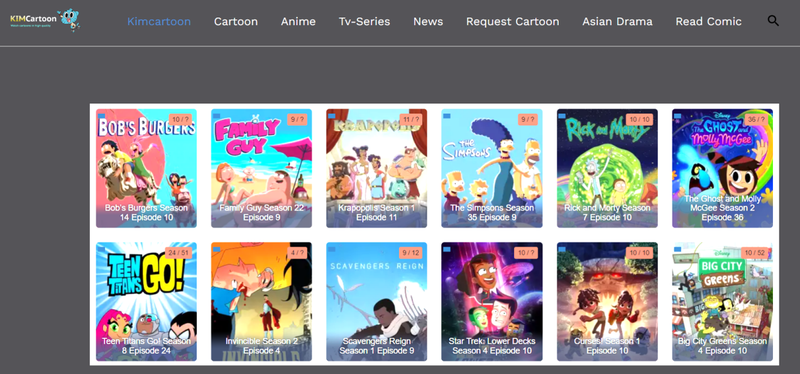800x374 pixels.
Task: Open the Cartoon menu
Action: (236, 21)
